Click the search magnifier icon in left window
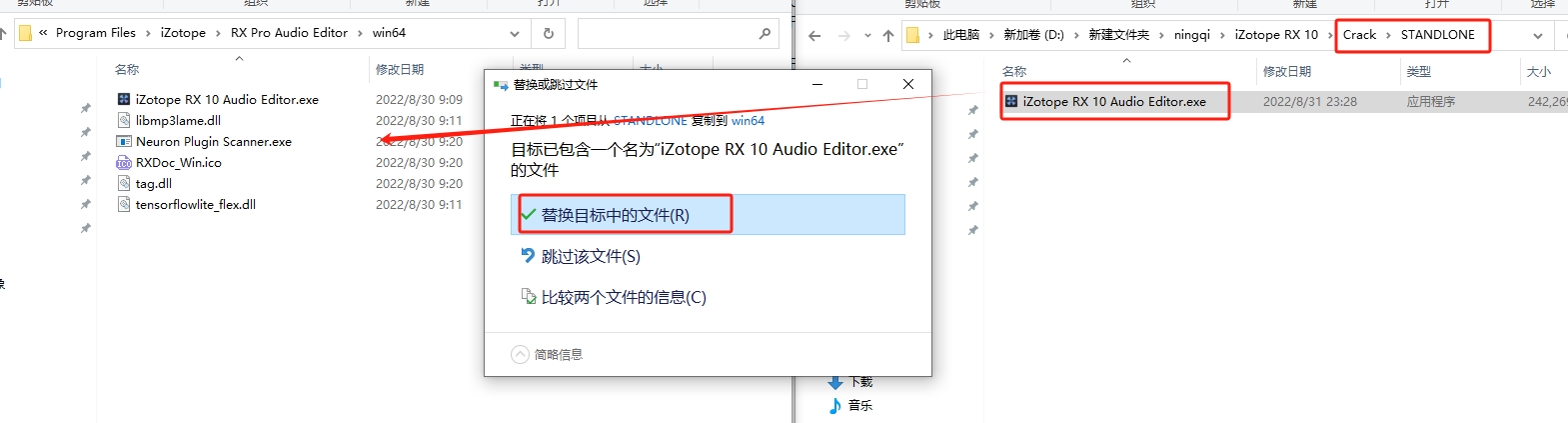Screen dimensions: 1568x423 [765, 33]
